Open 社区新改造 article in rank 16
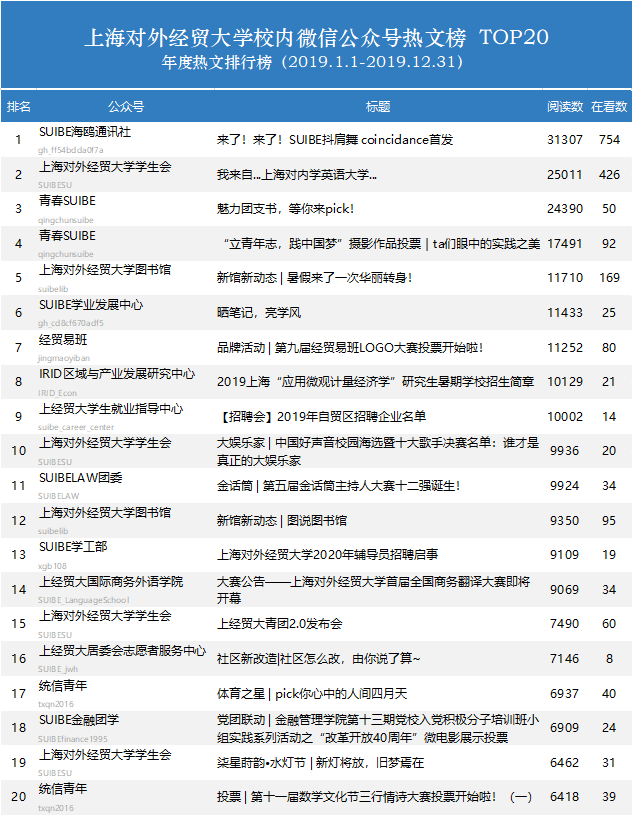 tap(319, 659)
